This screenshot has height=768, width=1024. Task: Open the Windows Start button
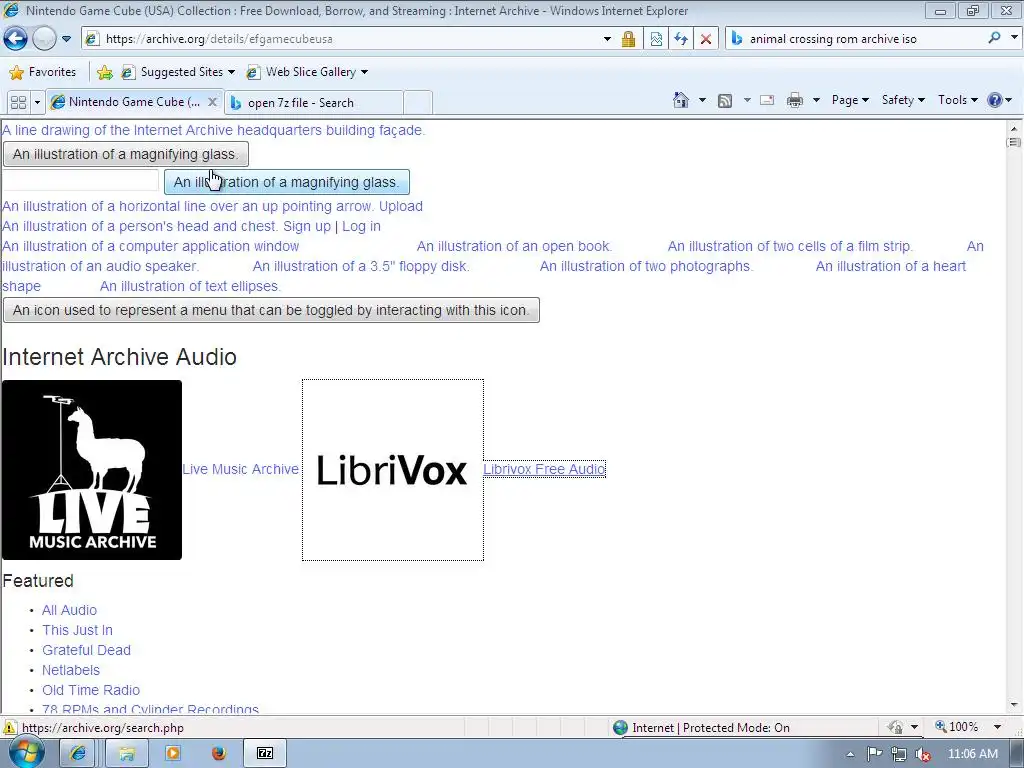[26, 753]
